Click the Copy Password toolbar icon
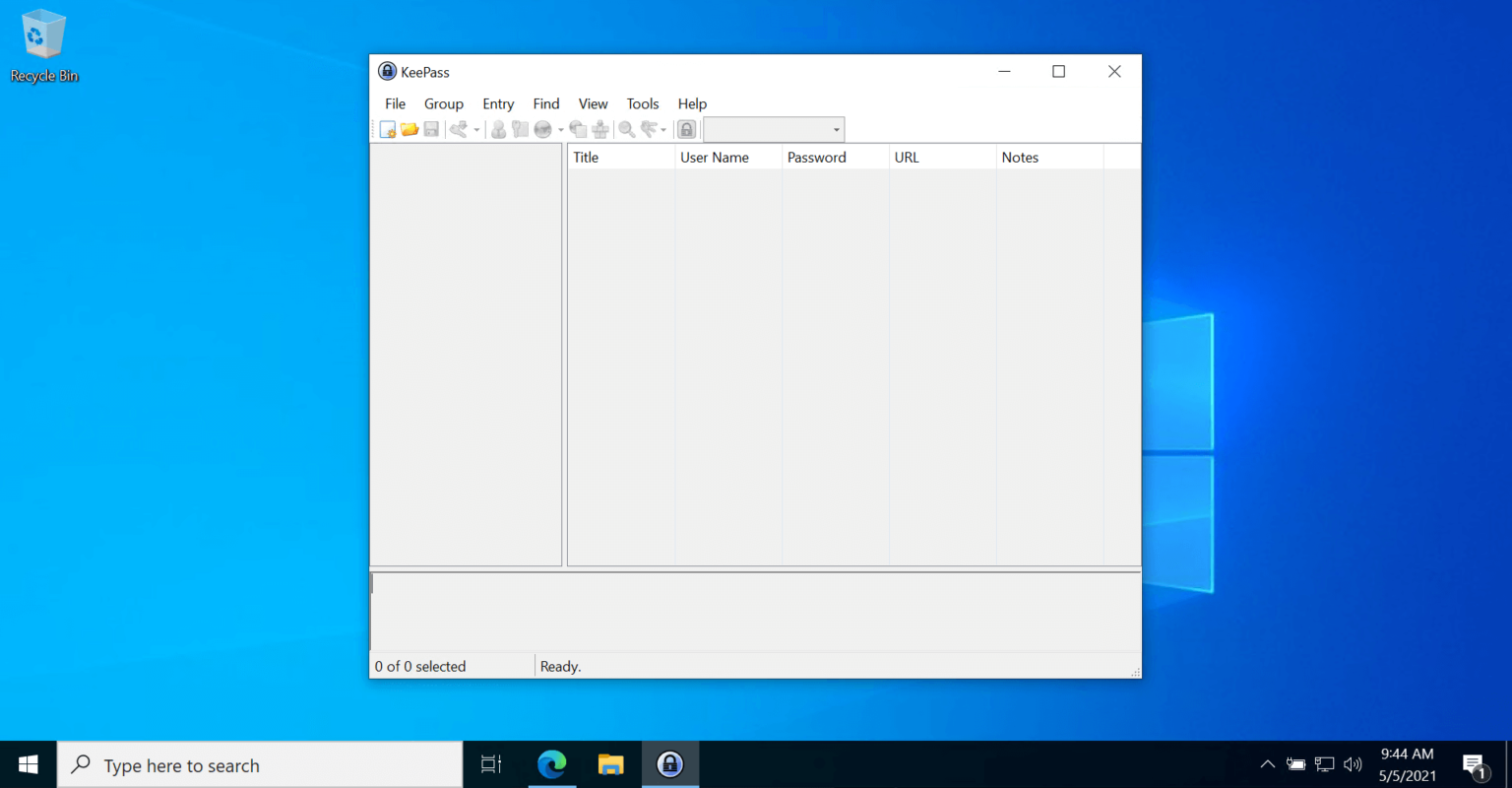This screenshot has width=1512, height=788. 520,130
